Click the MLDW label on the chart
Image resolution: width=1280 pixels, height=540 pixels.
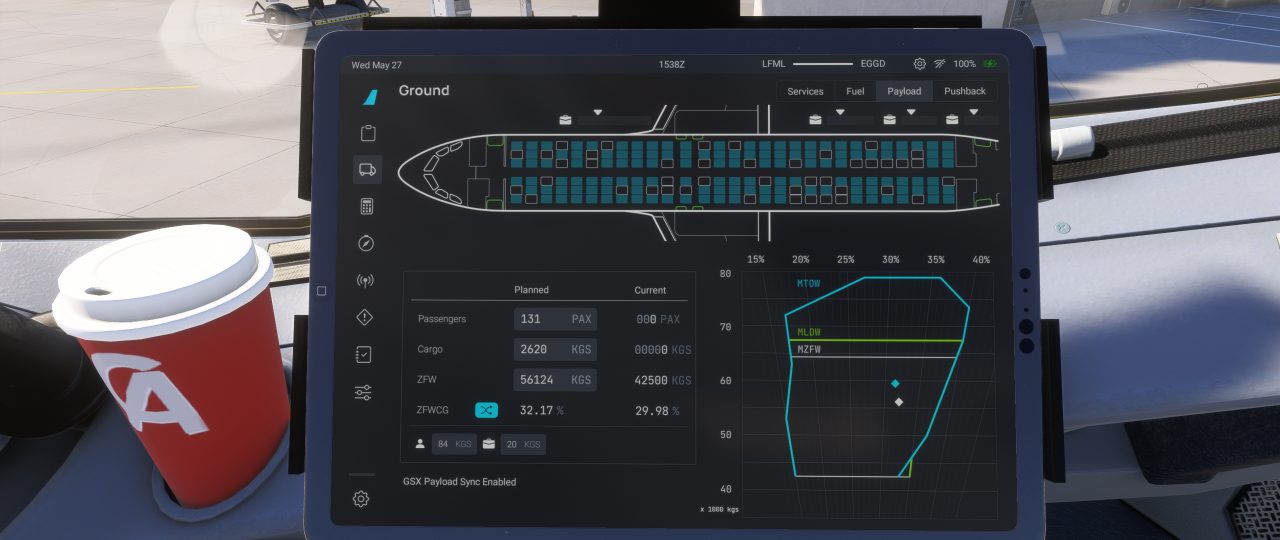point(808,332)
